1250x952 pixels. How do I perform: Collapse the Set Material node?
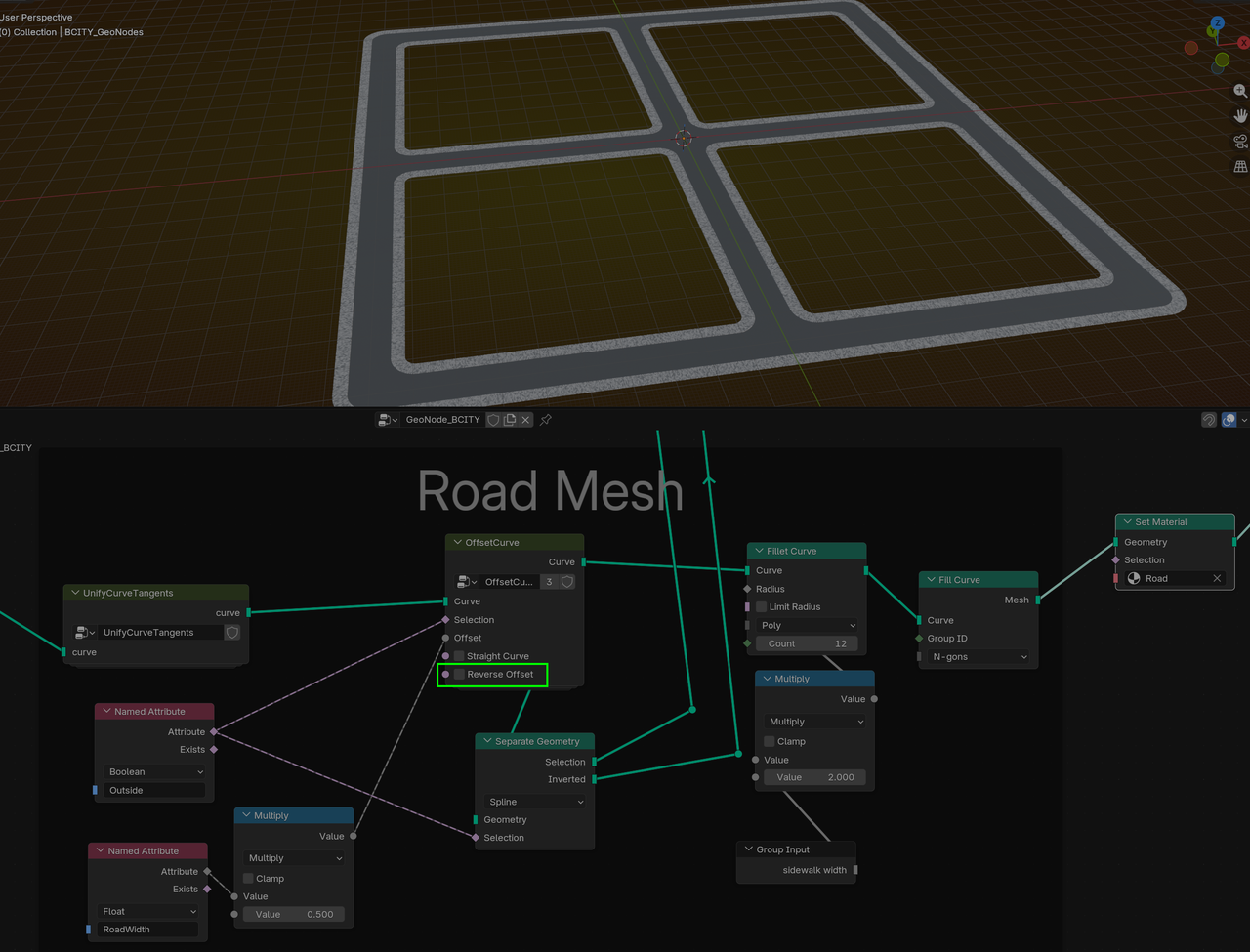click(1127, 522)
